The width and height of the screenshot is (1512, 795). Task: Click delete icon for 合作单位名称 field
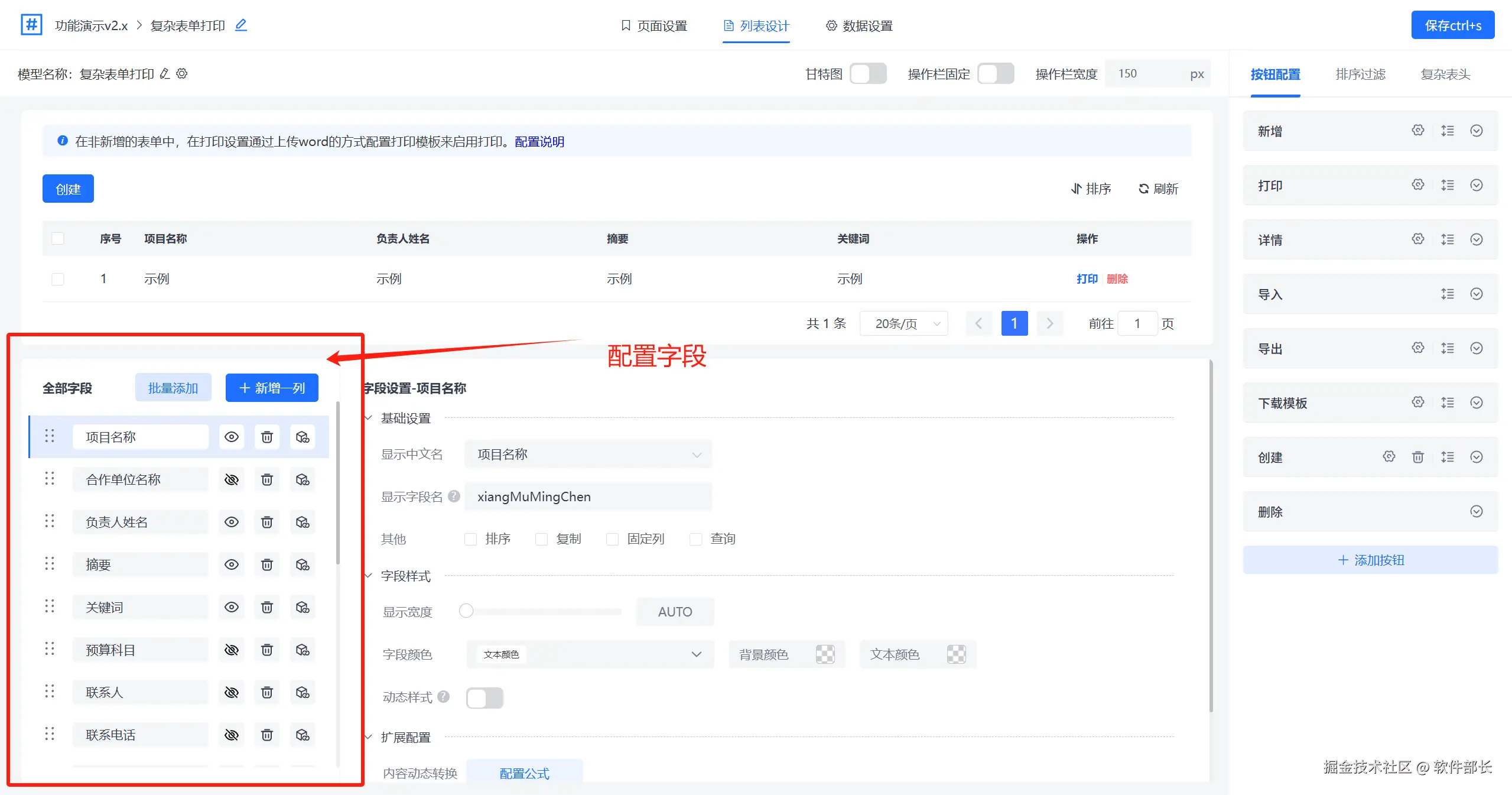coord(267,479)
